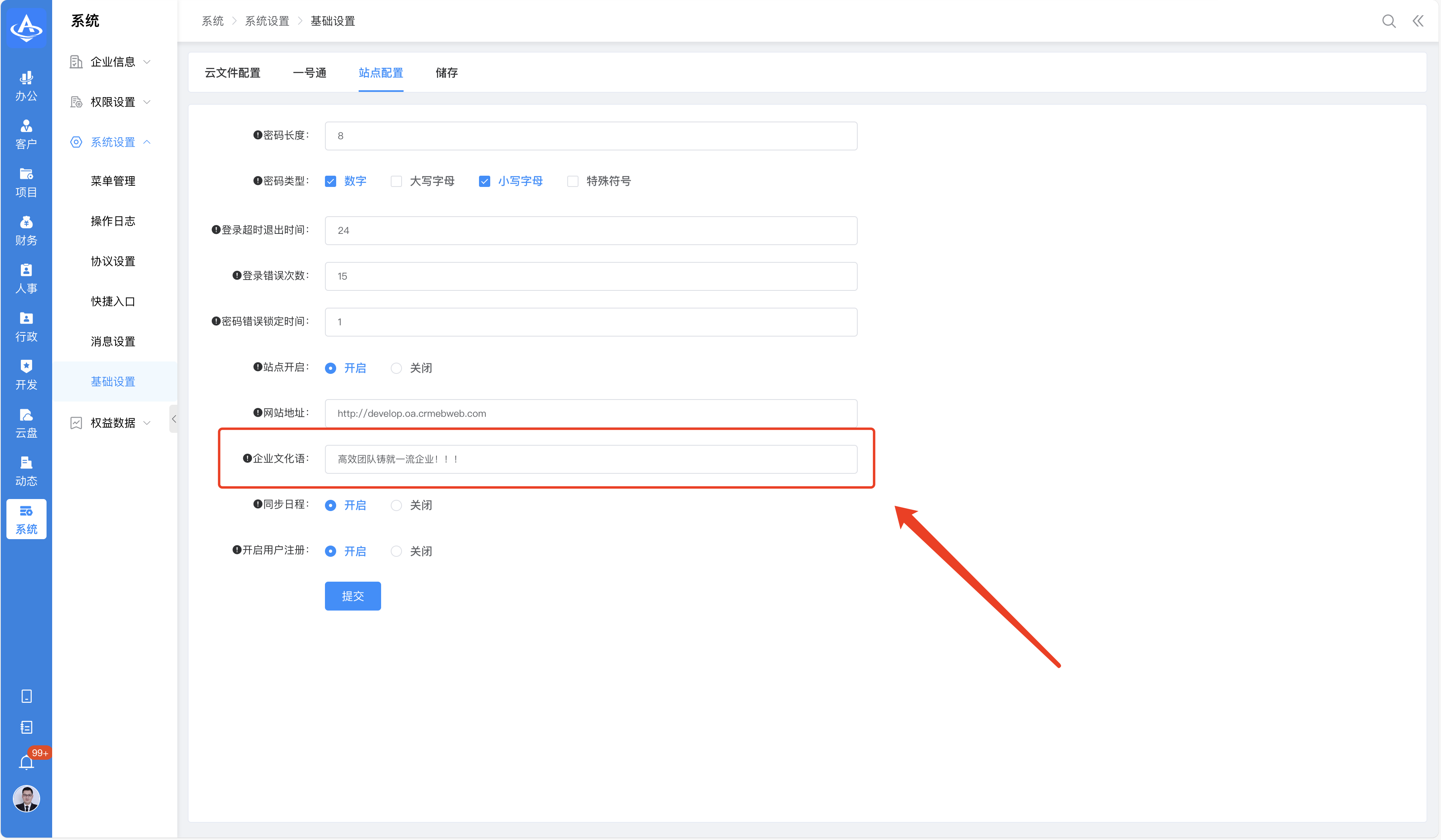Enable the 大写字母 checkbox
The width and height of the screenshot is (1441, 840).
pyautogui.click(x=396, y=181)
